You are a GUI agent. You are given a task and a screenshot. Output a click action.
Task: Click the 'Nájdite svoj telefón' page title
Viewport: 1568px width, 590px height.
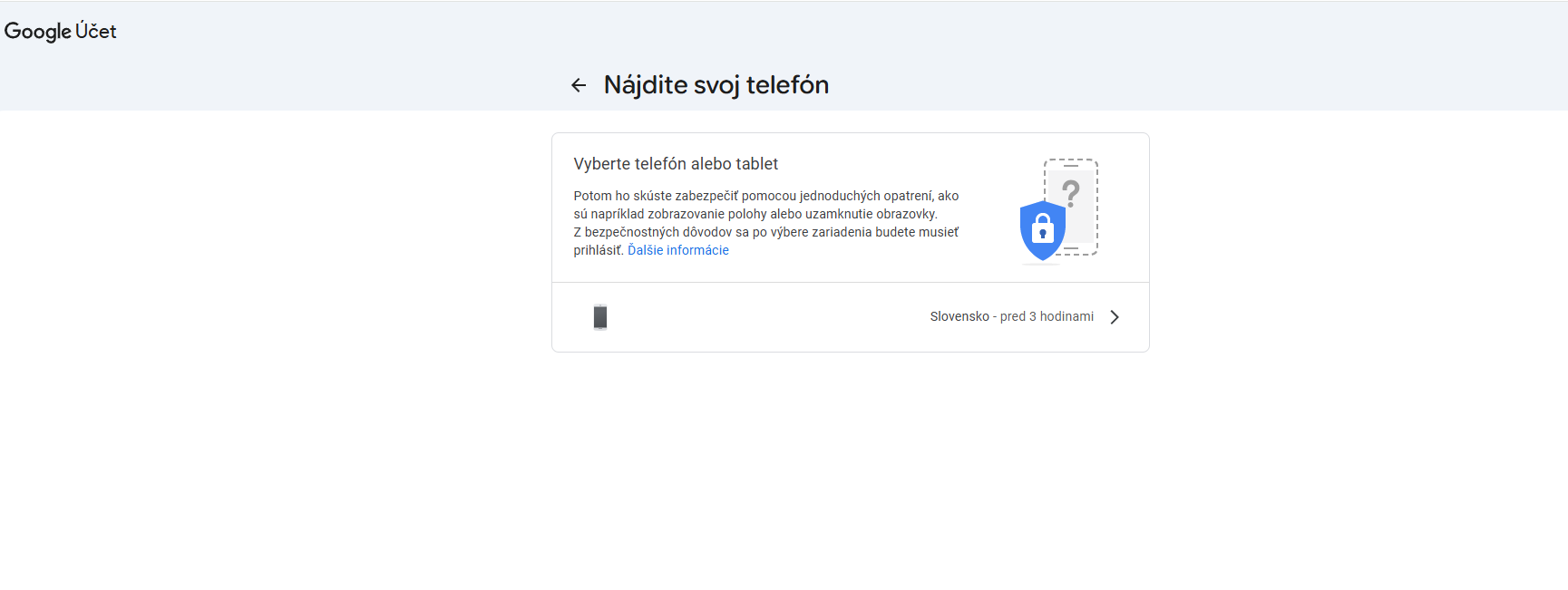716,85
